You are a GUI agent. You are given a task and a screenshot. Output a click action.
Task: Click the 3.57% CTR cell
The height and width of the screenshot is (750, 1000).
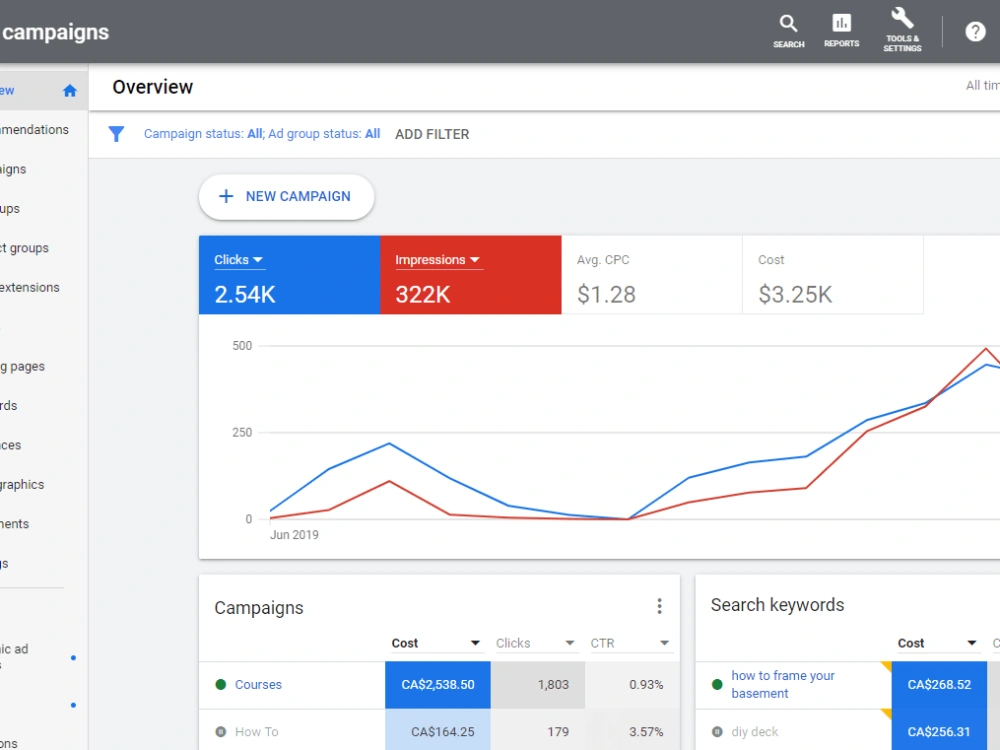pyautogui.click(x=632, y=731)
